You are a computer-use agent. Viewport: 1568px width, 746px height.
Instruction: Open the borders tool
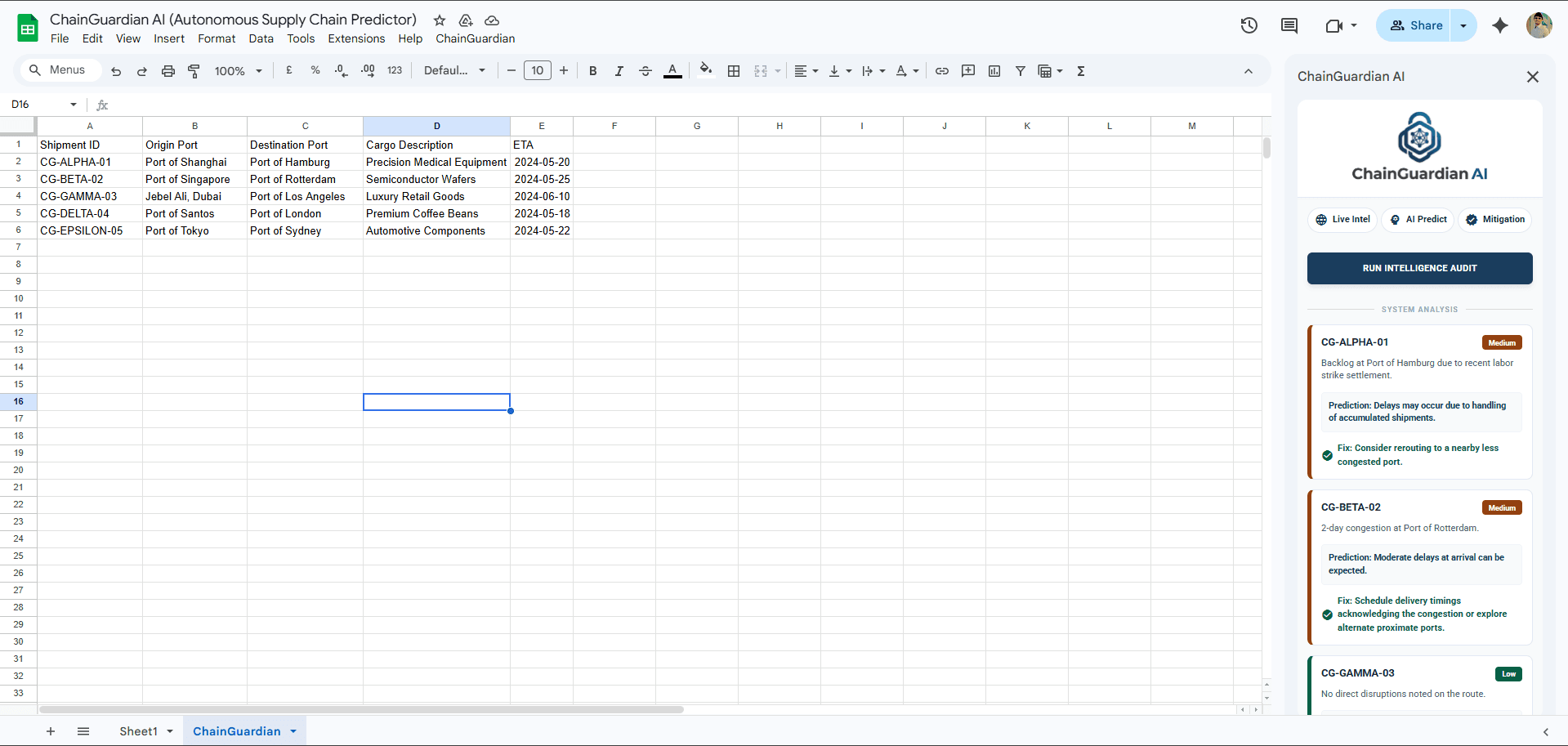(x=734, y=71)
